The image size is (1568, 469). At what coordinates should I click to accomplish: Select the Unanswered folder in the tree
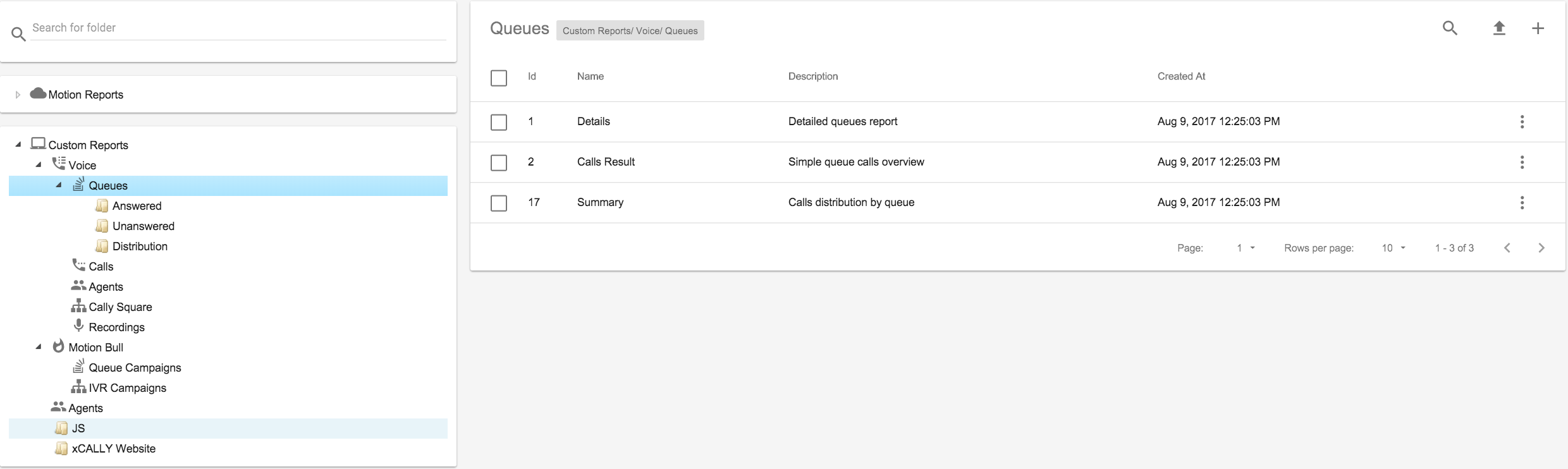(143, 226)
